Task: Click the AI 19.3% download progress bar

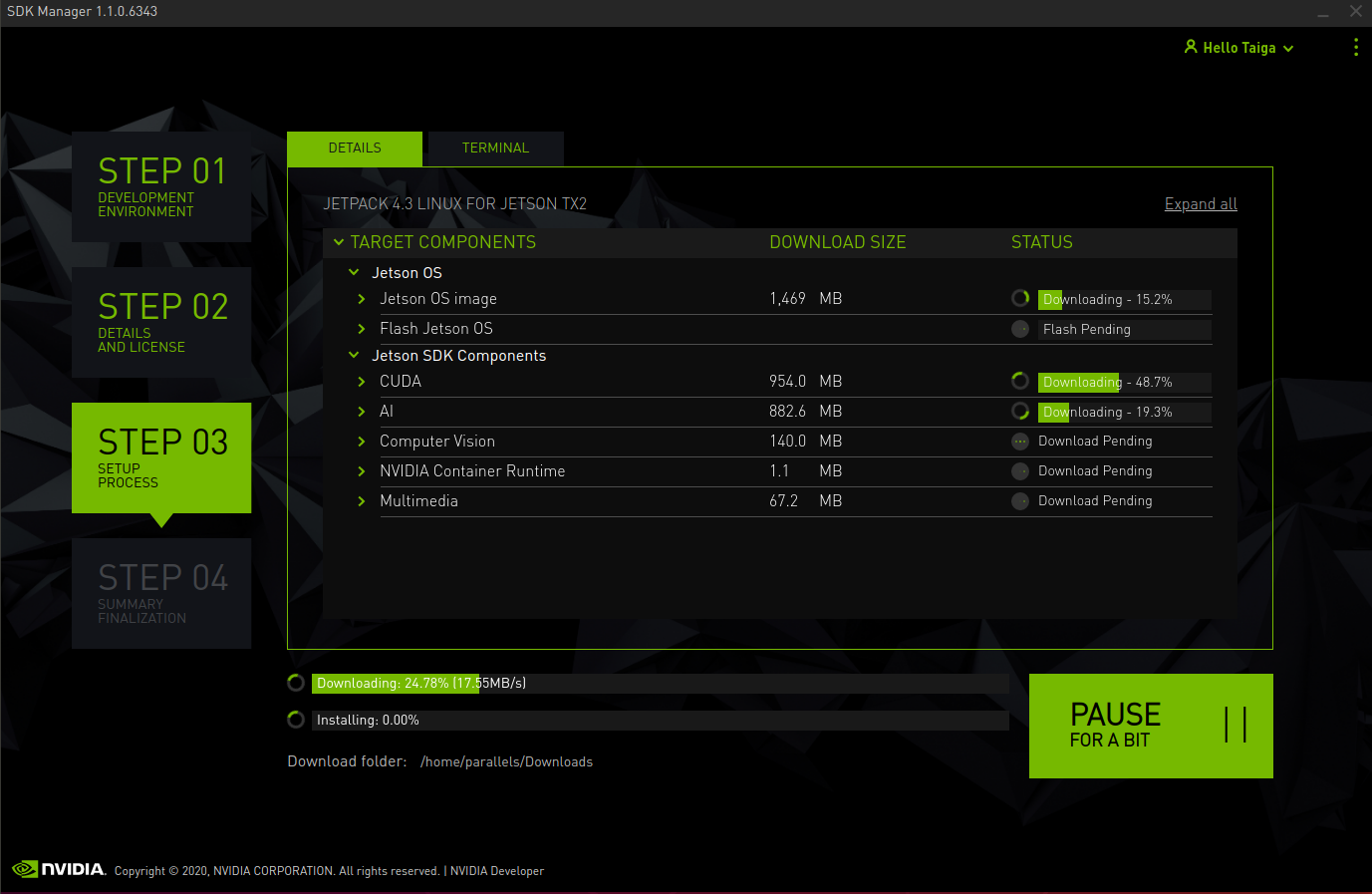Action: tap(1125, 412)
